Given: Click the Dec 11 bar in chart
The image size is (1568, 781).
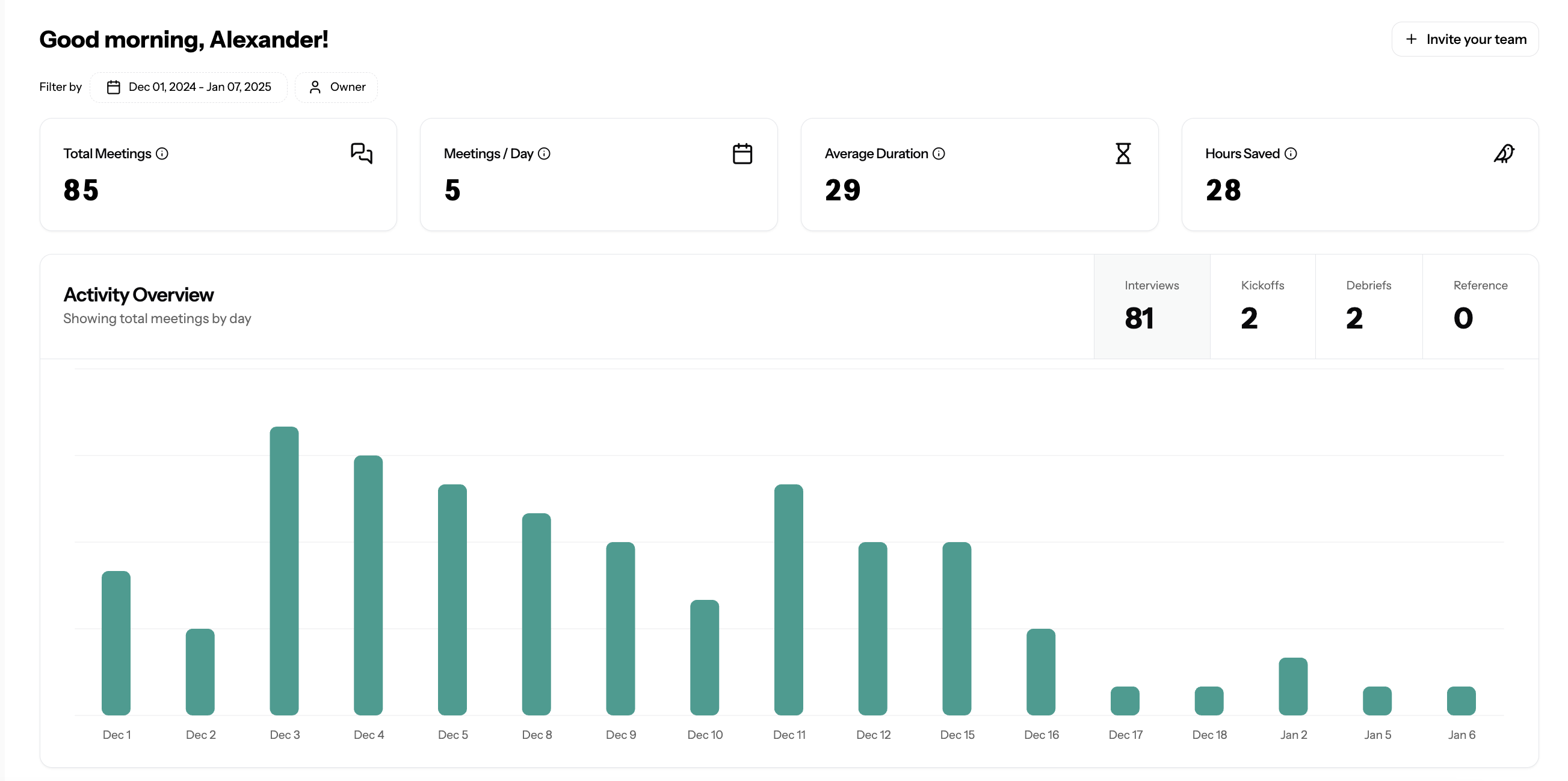Looking at the screenshot, I should click(x=788, y=600).
